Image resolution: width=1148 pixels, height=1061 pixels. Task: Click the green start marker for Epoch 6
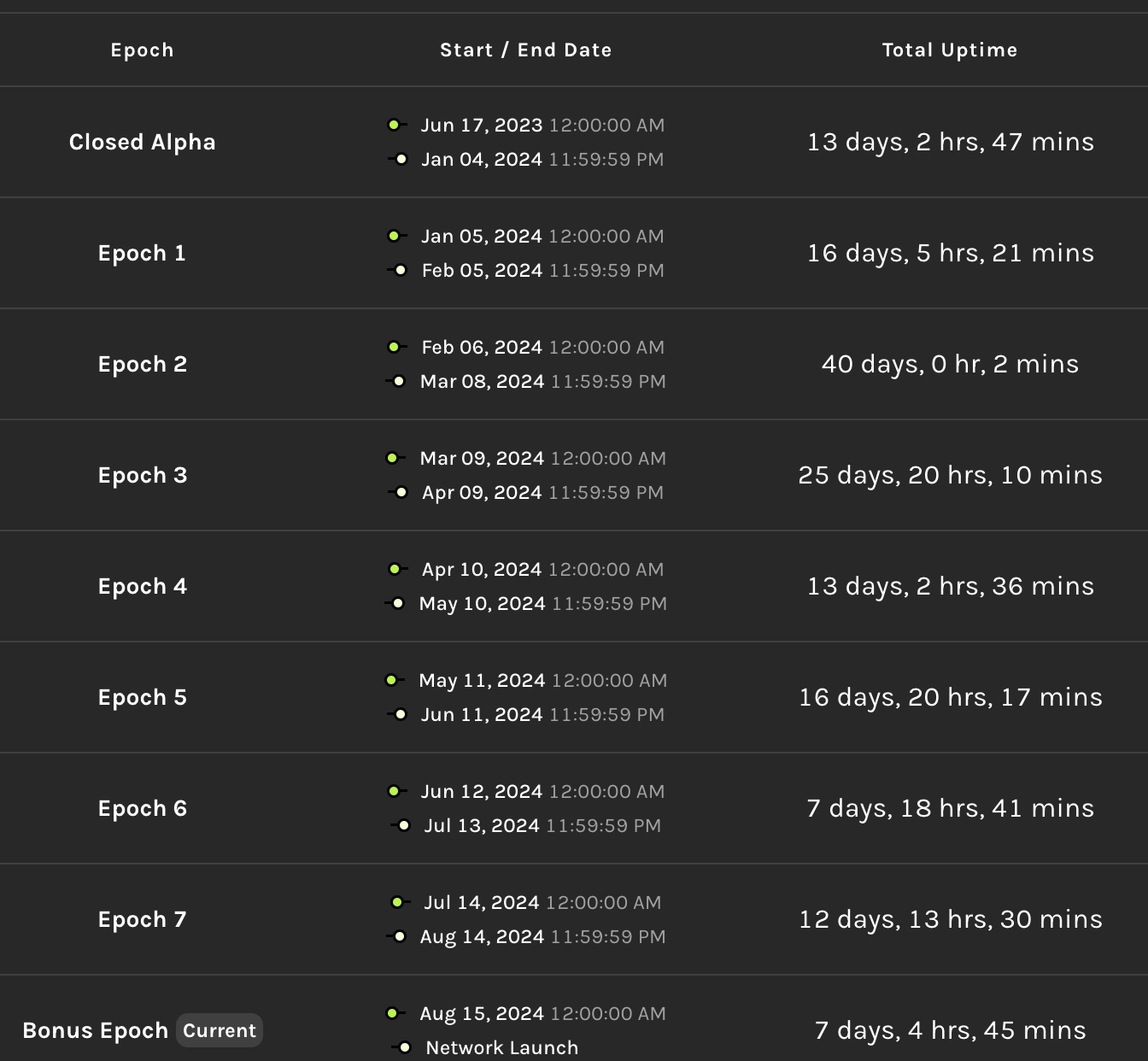tap(394, 792)
